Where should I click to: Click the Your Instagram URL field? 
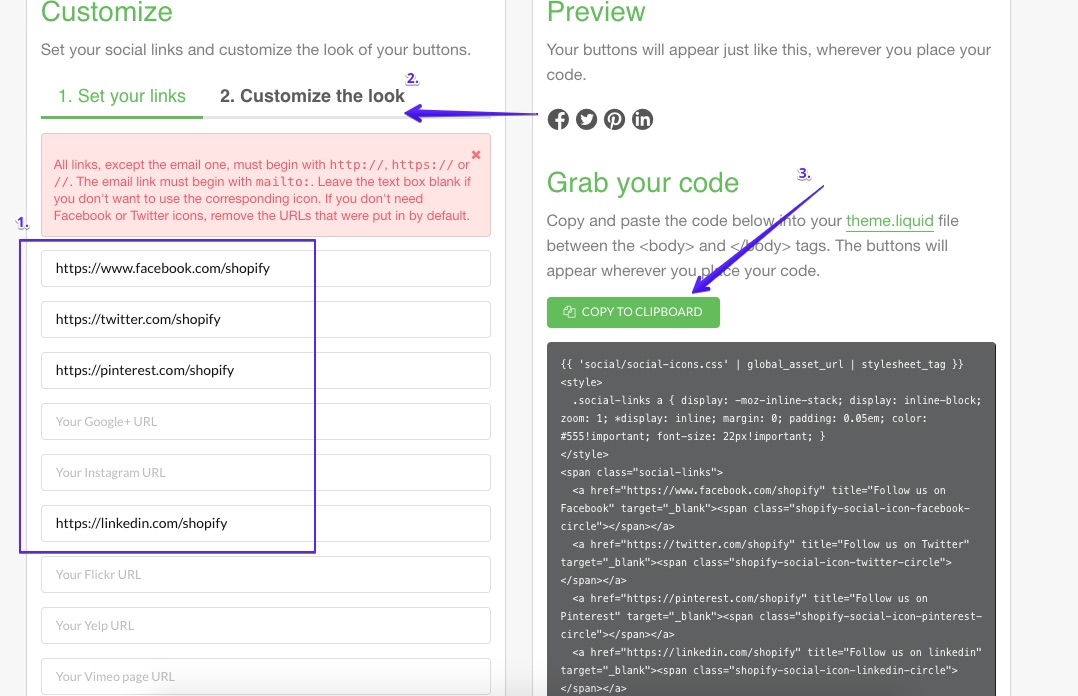265,472
